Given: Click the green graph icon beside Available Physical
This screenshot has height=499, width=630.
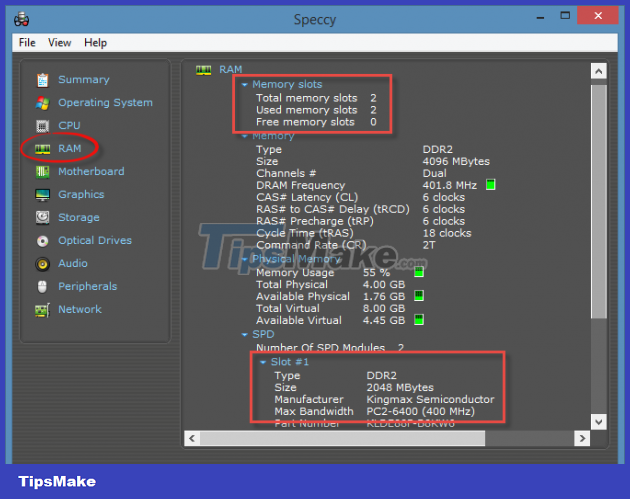Looking at the screenshot, I should click(x=419, y=296).
